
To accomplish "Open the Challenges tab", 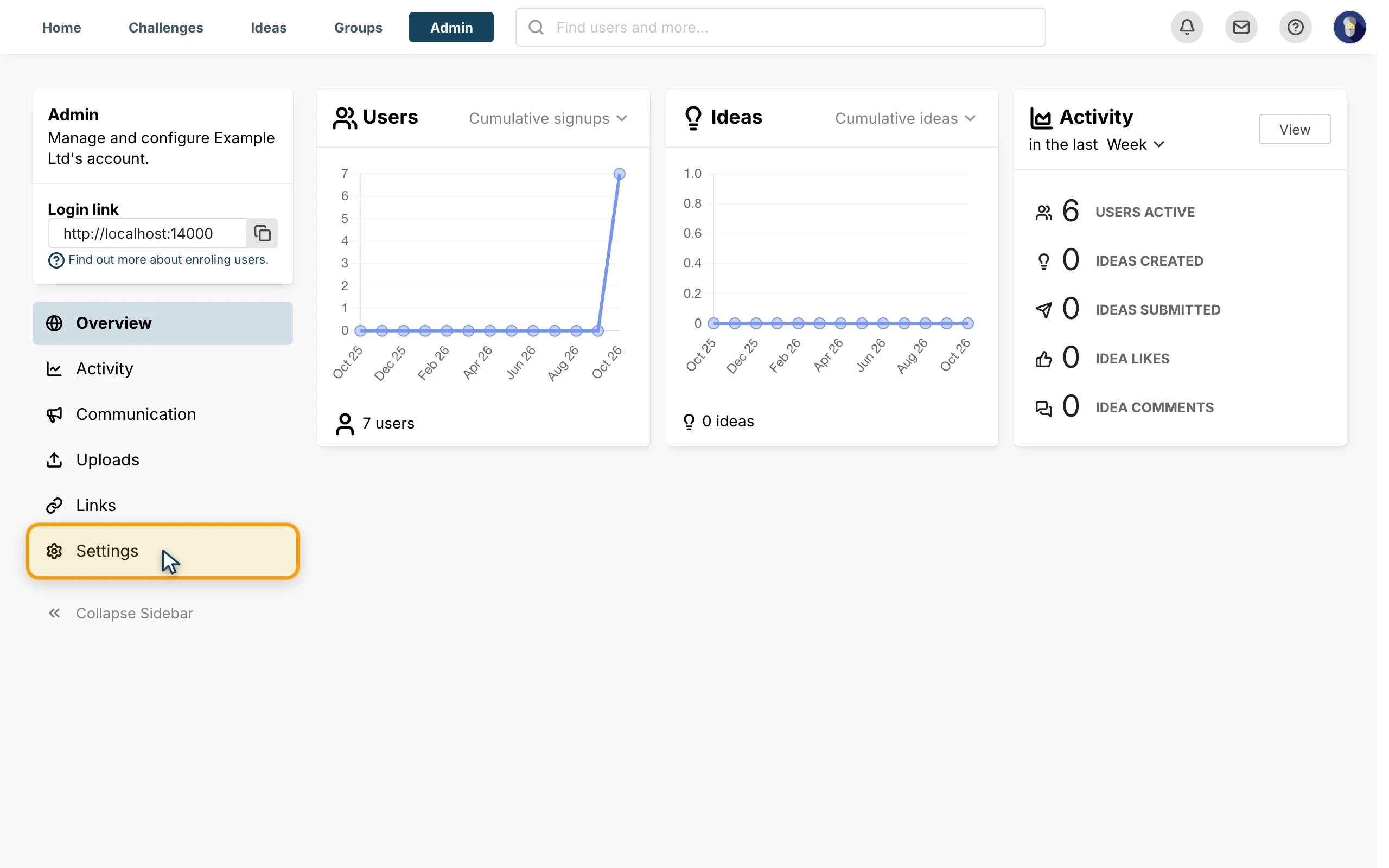I will (x=166, y=28).
